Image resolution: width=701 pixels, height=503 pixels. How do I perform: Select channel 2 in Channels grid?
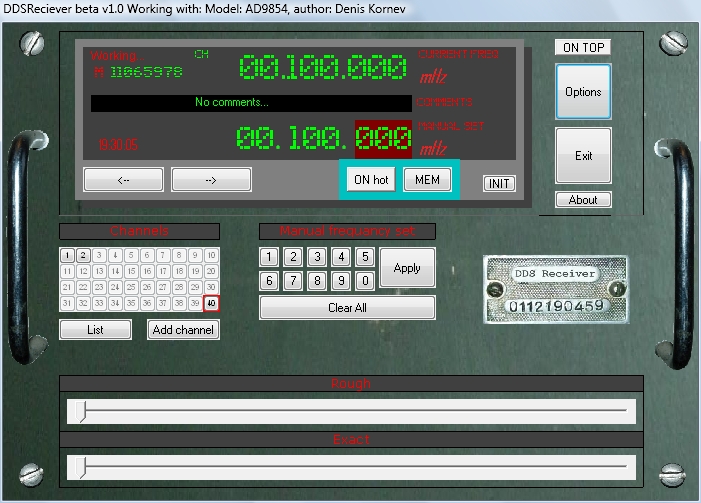pyautogui.click(x=83, y=255)
